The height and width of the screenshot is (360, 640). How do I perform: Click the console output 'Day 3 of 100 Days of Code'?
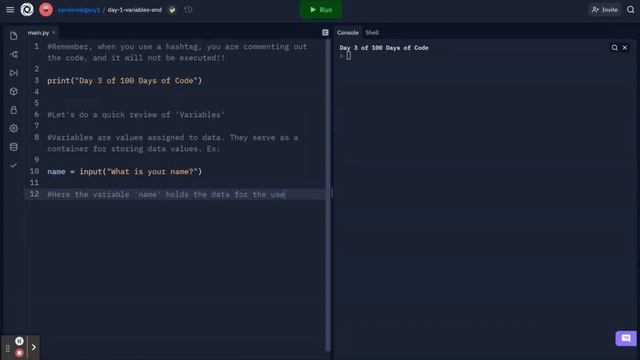pos(384,48)
